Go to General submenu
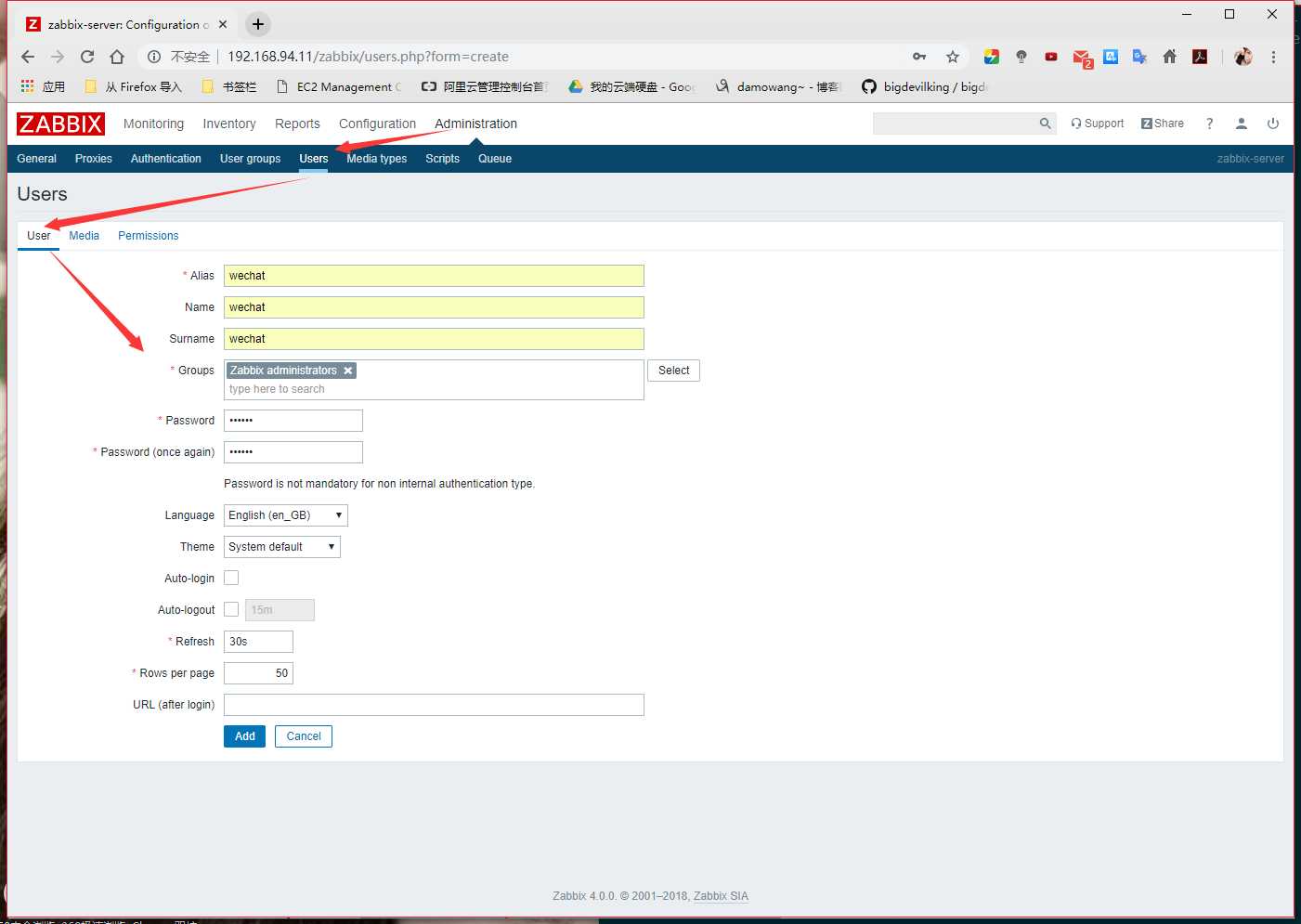 36,159
